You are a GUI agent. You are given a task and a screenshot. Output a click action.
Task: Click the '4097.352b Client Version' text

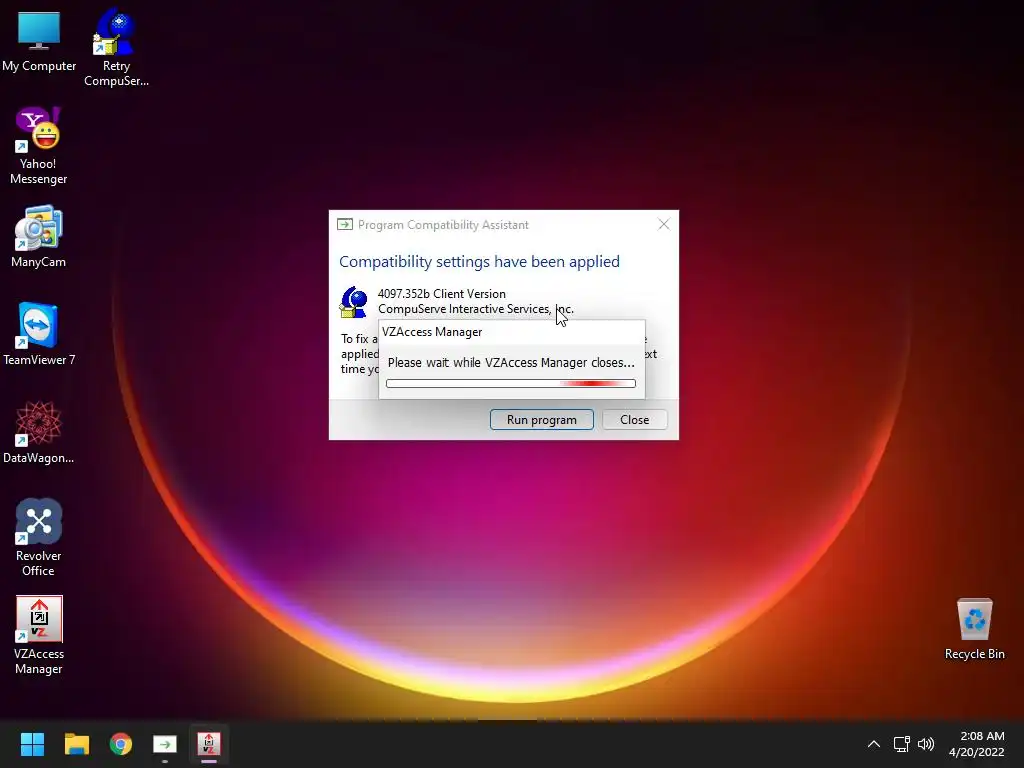click(x=441, y=294)
